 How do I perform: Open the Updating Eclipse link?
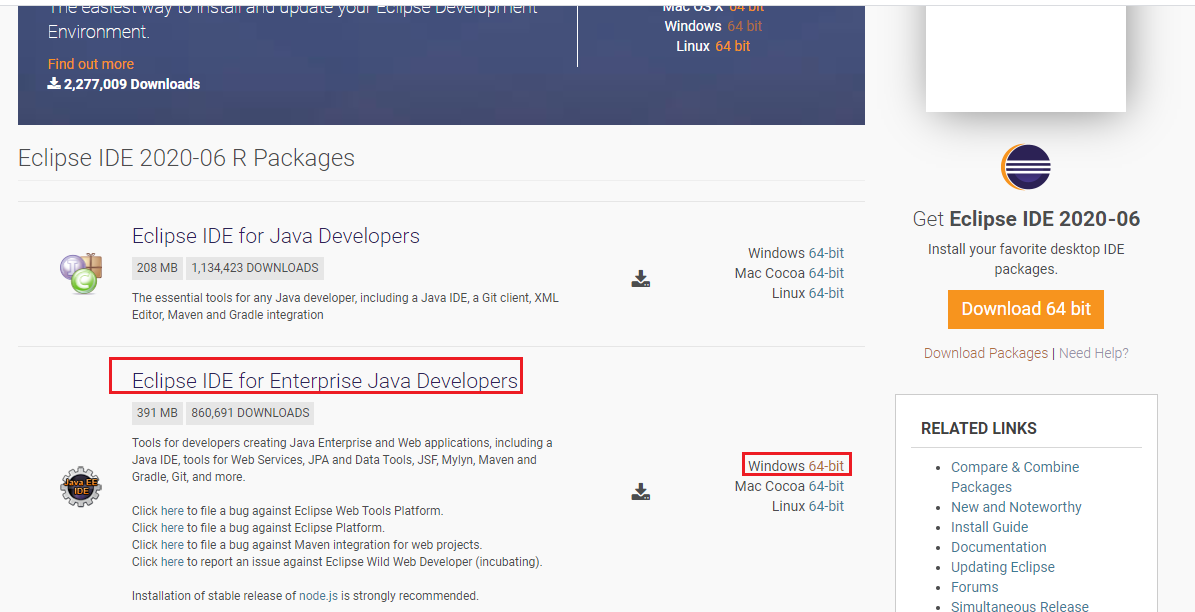1003,567
